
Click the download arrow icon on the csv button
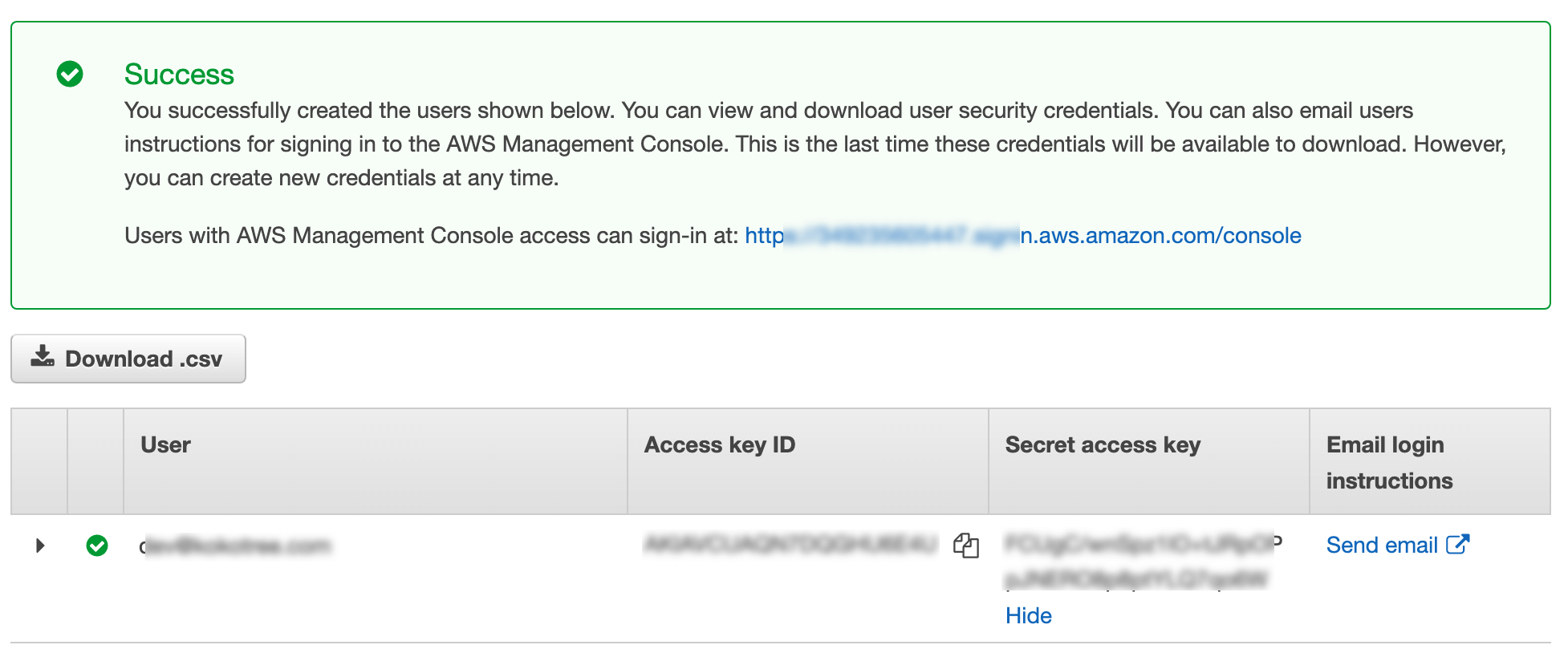tap(43, 356)
